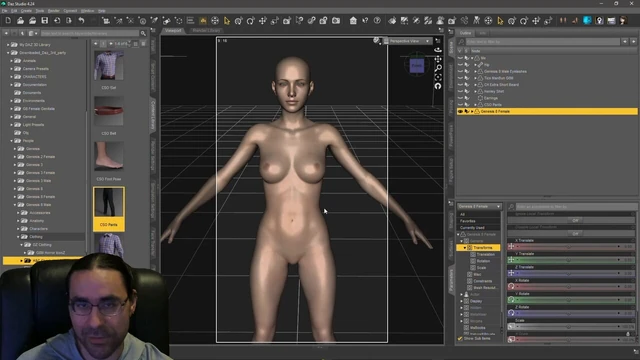Image resolution: width=640 pixels, height=360 pixels.
Task: Select the Currently Used filter
Action: pos(472,228)
